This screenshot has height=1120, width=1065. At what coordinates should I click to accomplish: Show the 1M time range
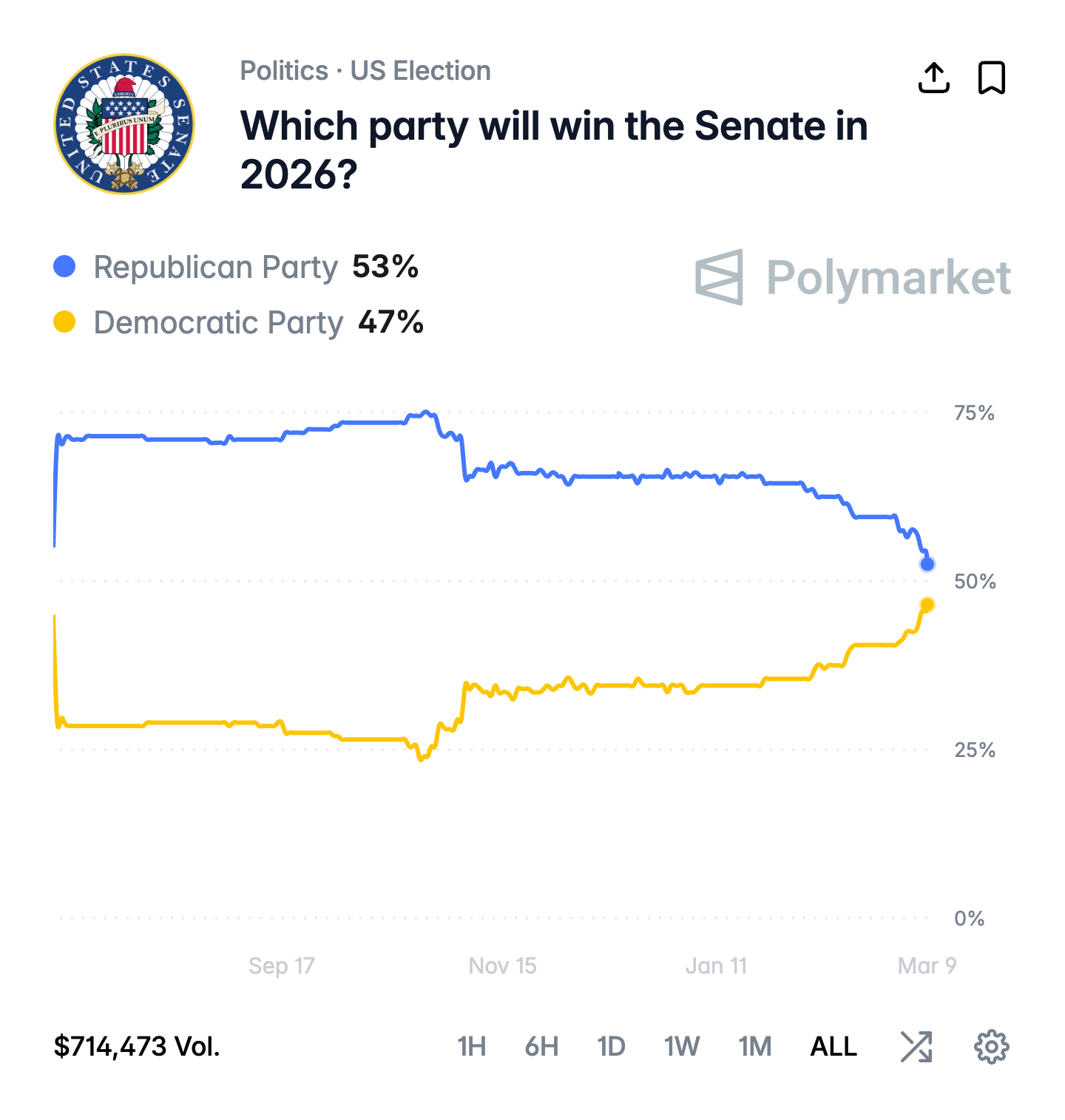pos(754,1046)
